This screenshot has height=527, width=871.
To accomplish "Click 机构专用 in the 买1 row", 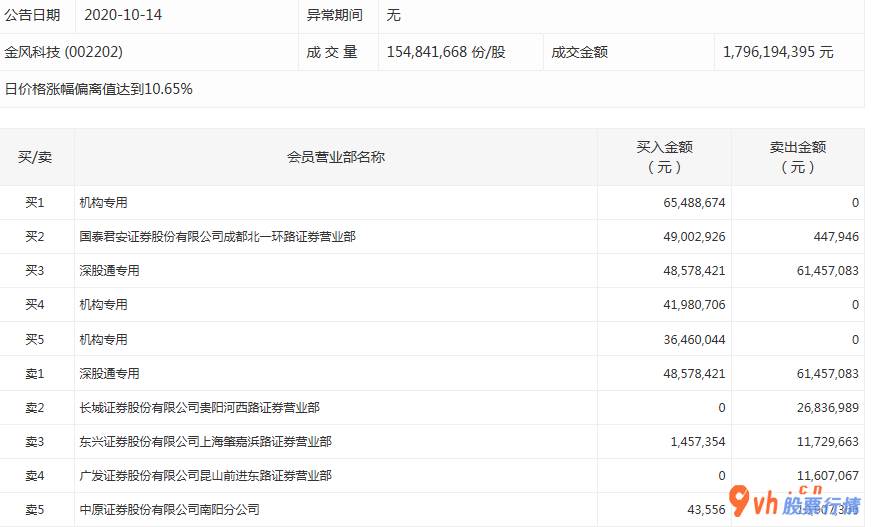I will point(103,203).
